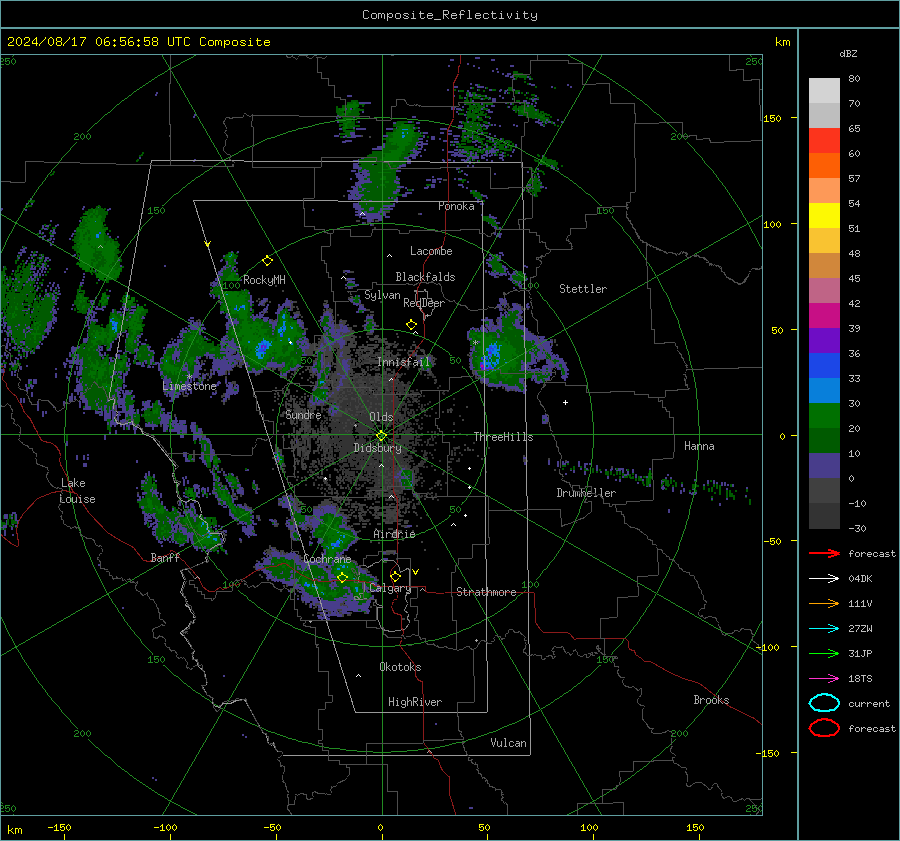Image resolution: width=900 pixels, height=841 pixels.
Task: Click the RockyMH label
Action: click(264, 280)
